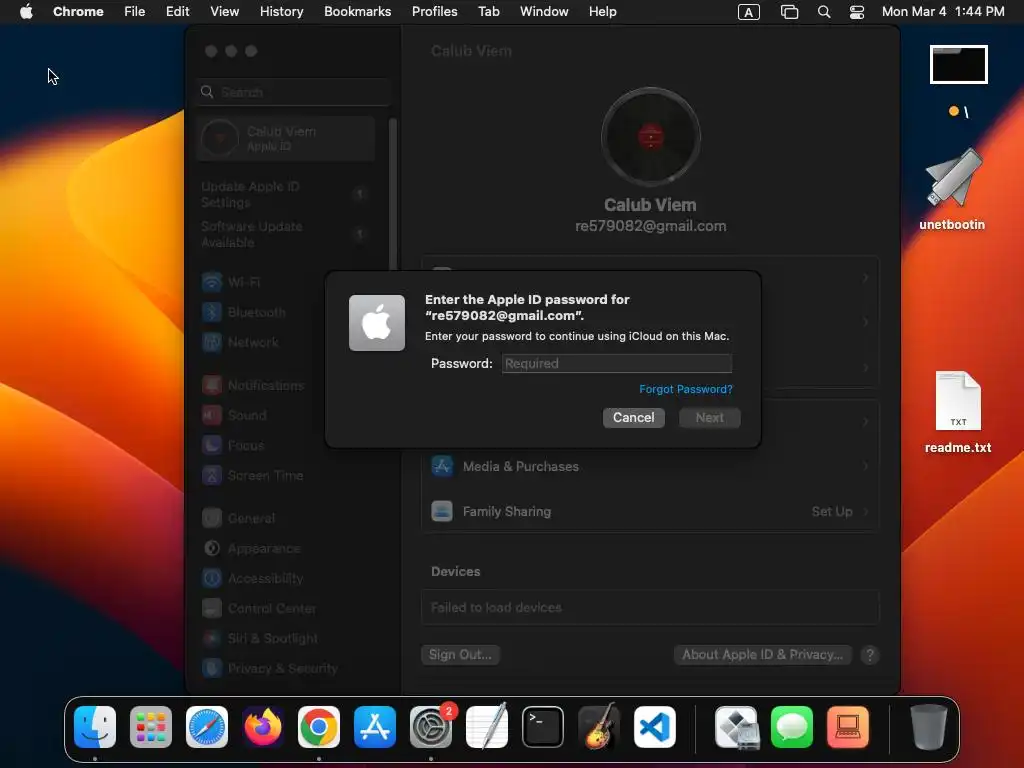
Task: Open the Help menu
Action: [602, 11]
